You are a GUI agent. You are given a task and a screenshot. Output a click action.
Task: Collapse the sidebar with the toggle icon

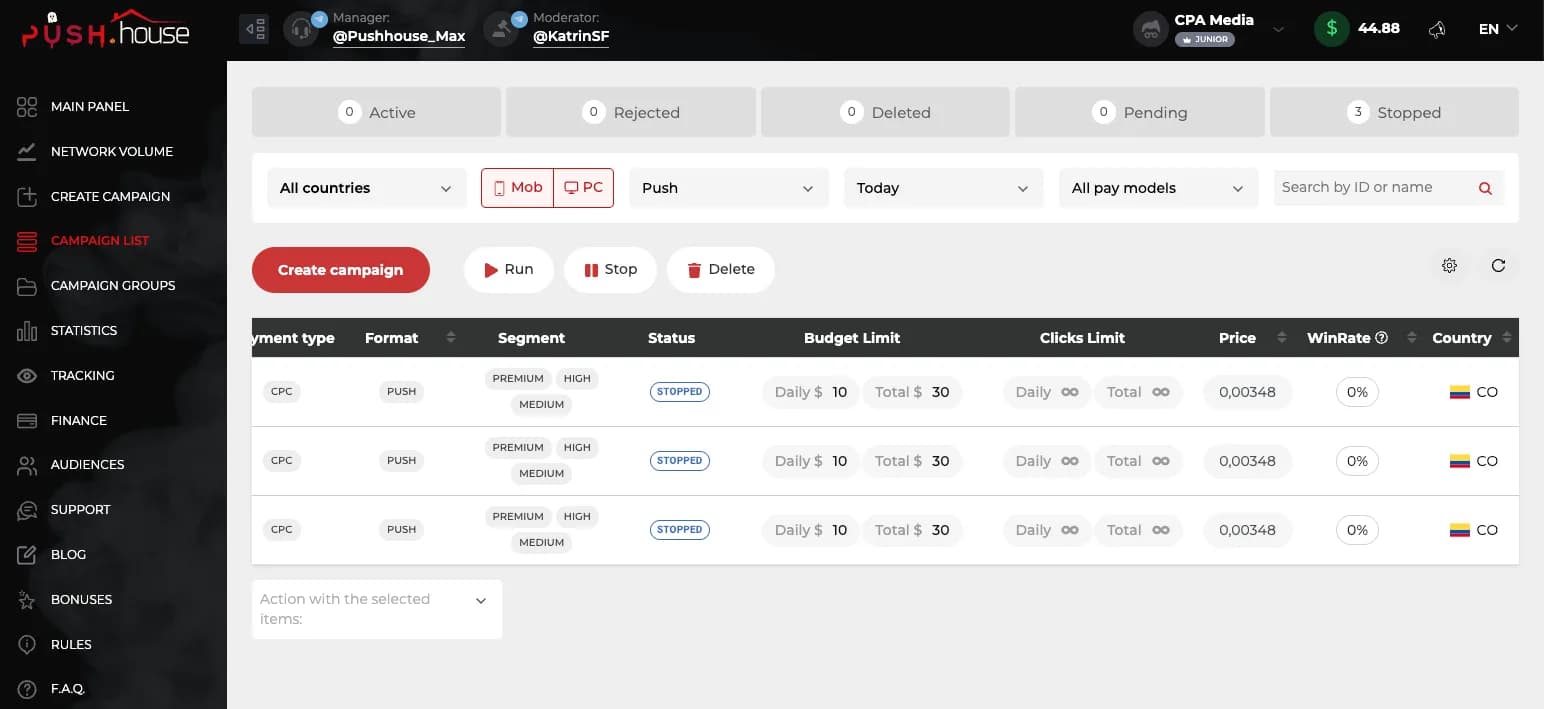254,29
